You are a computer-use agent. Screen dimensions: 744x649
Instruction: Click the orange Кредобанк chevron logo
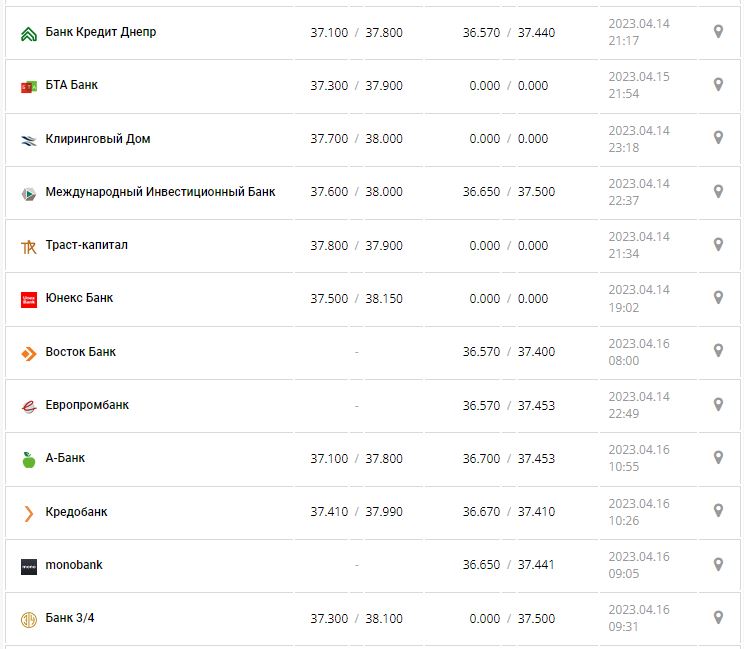pyautogui.click(x=28, y=513)
